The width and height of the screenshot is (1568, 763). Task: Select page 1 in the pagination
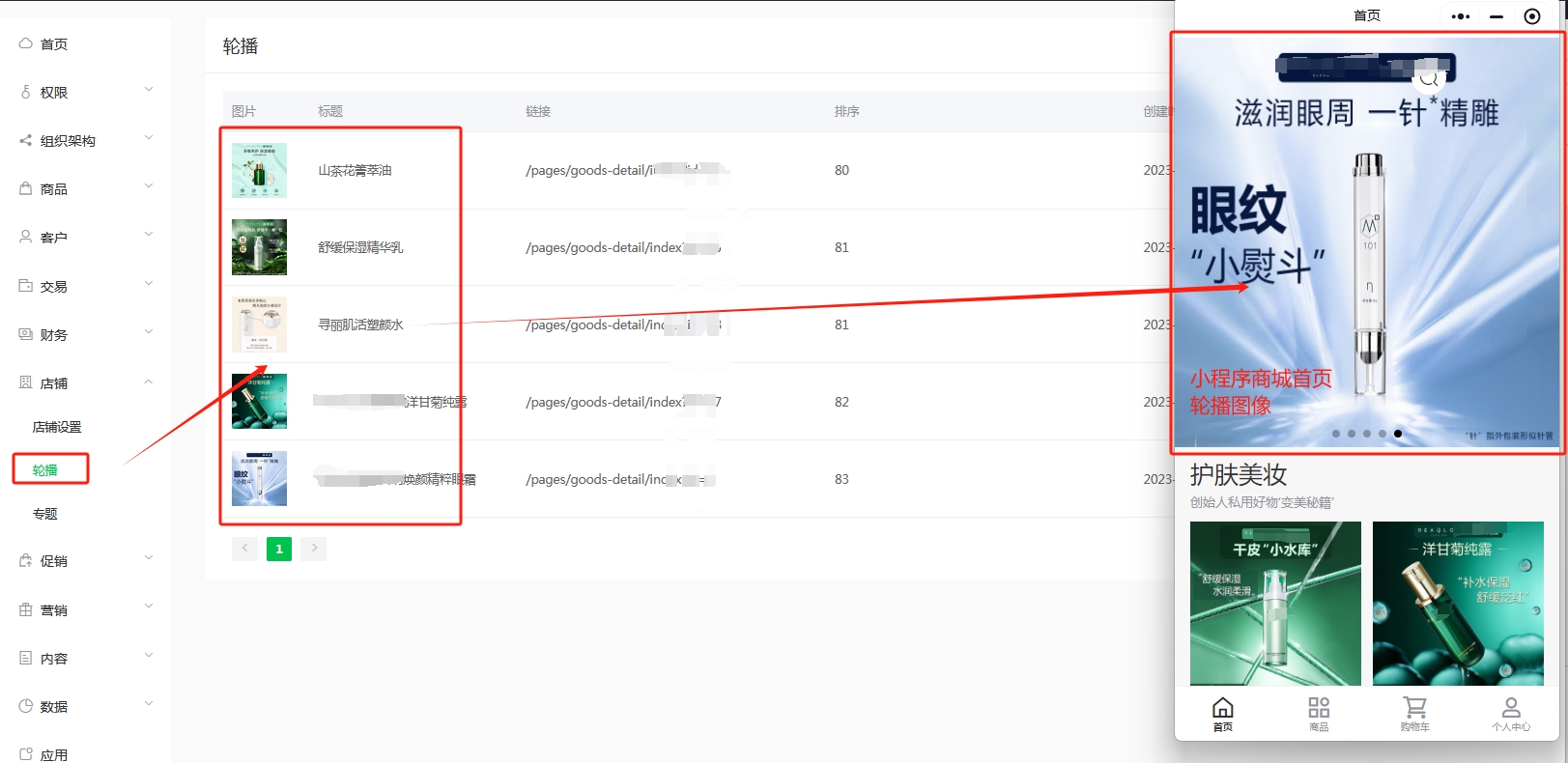279,549
